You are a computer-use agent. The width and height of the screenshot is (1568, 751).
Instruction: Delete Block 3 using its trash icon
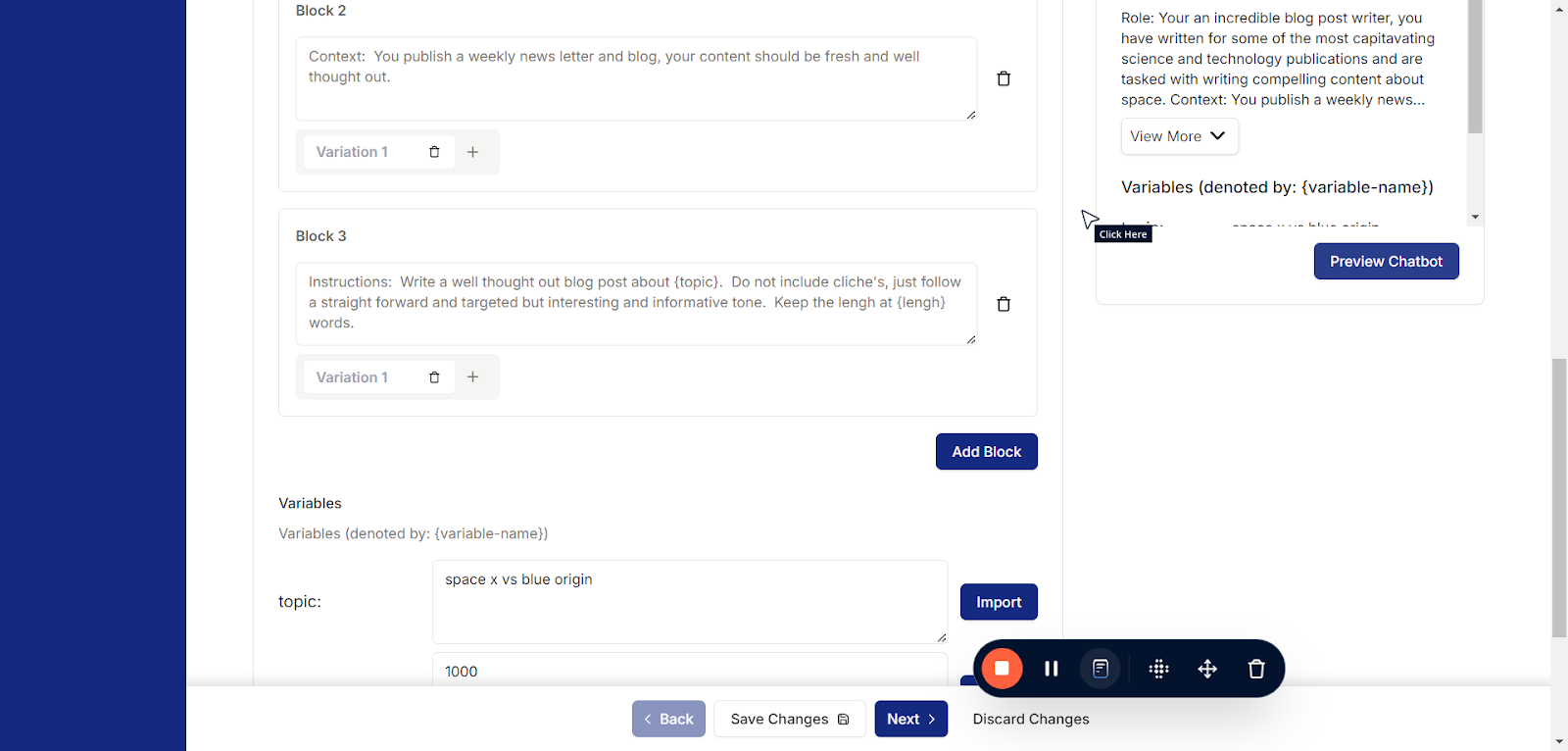(x=1004, y=304)
